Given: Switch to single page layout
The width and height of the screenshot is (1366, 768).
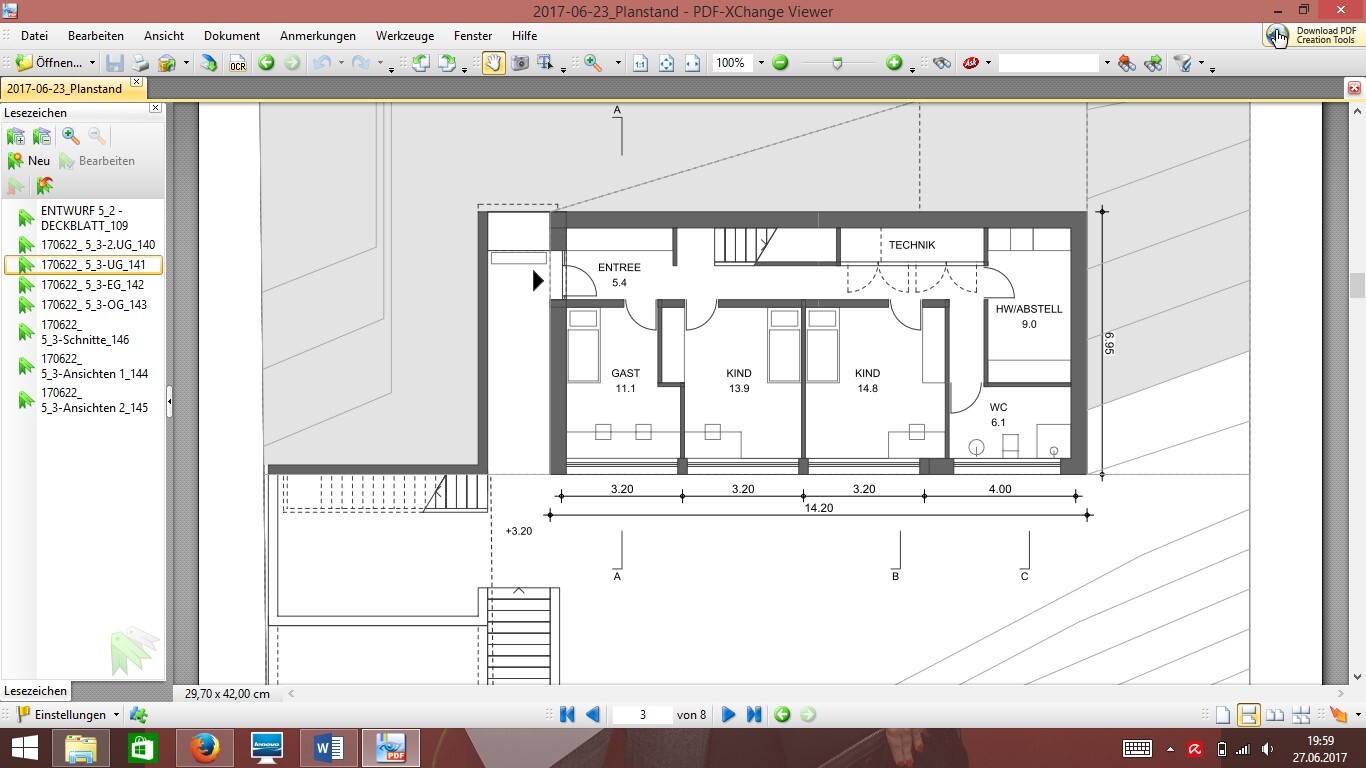Looking at the screenshot, I should pos(1222,714).
